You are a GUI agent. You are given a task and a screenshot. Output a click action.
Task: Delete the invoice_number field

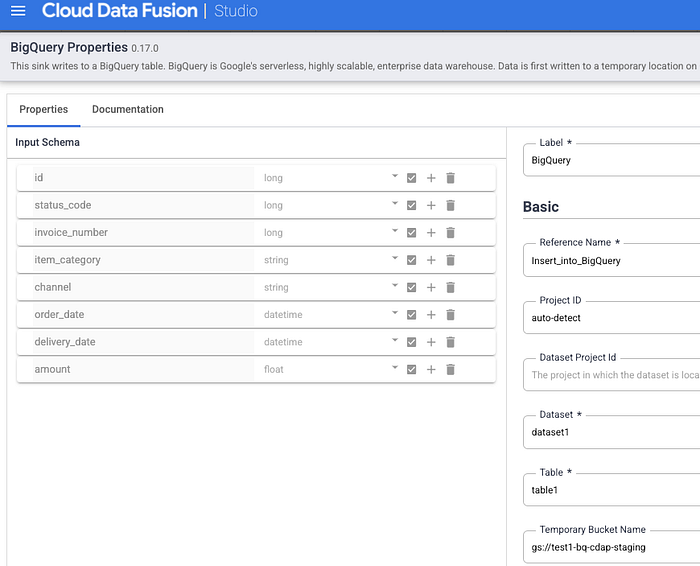450,233
